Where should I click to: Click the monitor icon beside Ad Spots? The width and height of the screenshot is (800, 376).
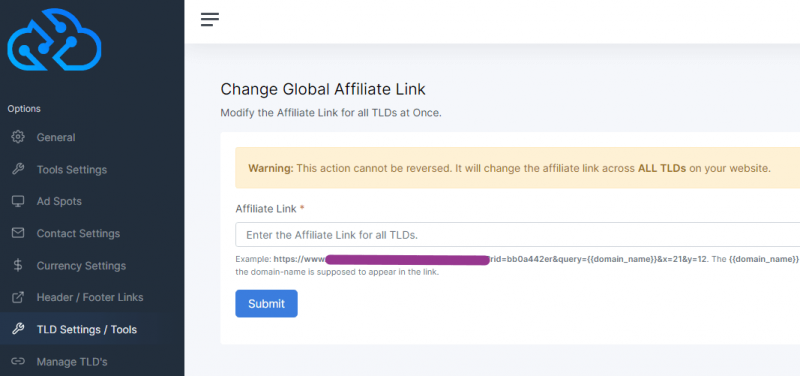point(18,201)
